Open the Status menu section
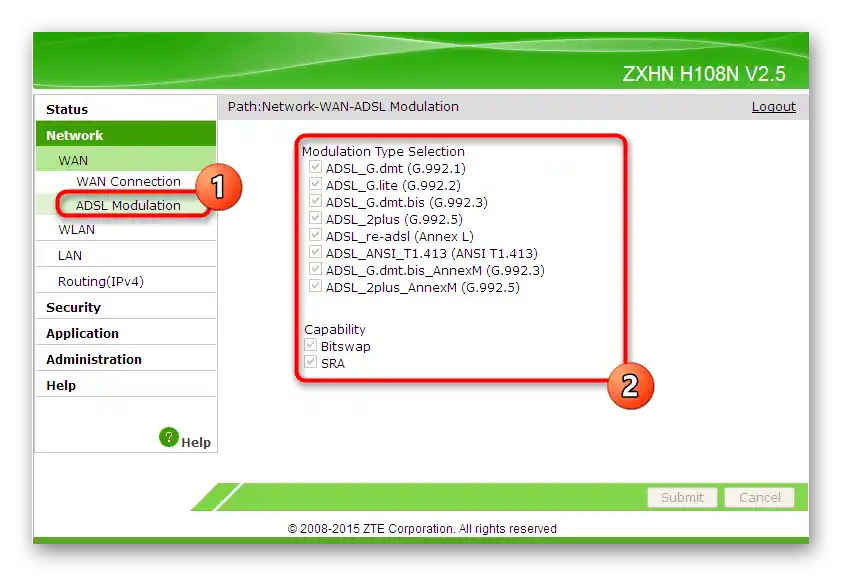The height and width of the screenshot is (576, 841). point(126,109)
